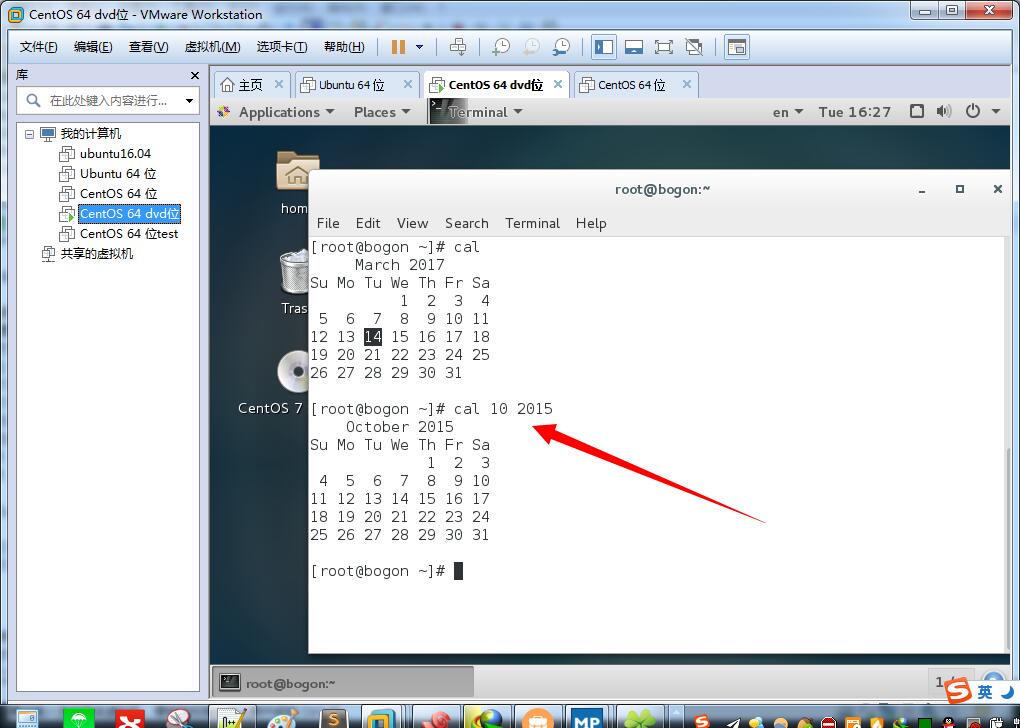Click the highlighted date 14 in calendar
1020x728 pixels.
tap(373, 337)
